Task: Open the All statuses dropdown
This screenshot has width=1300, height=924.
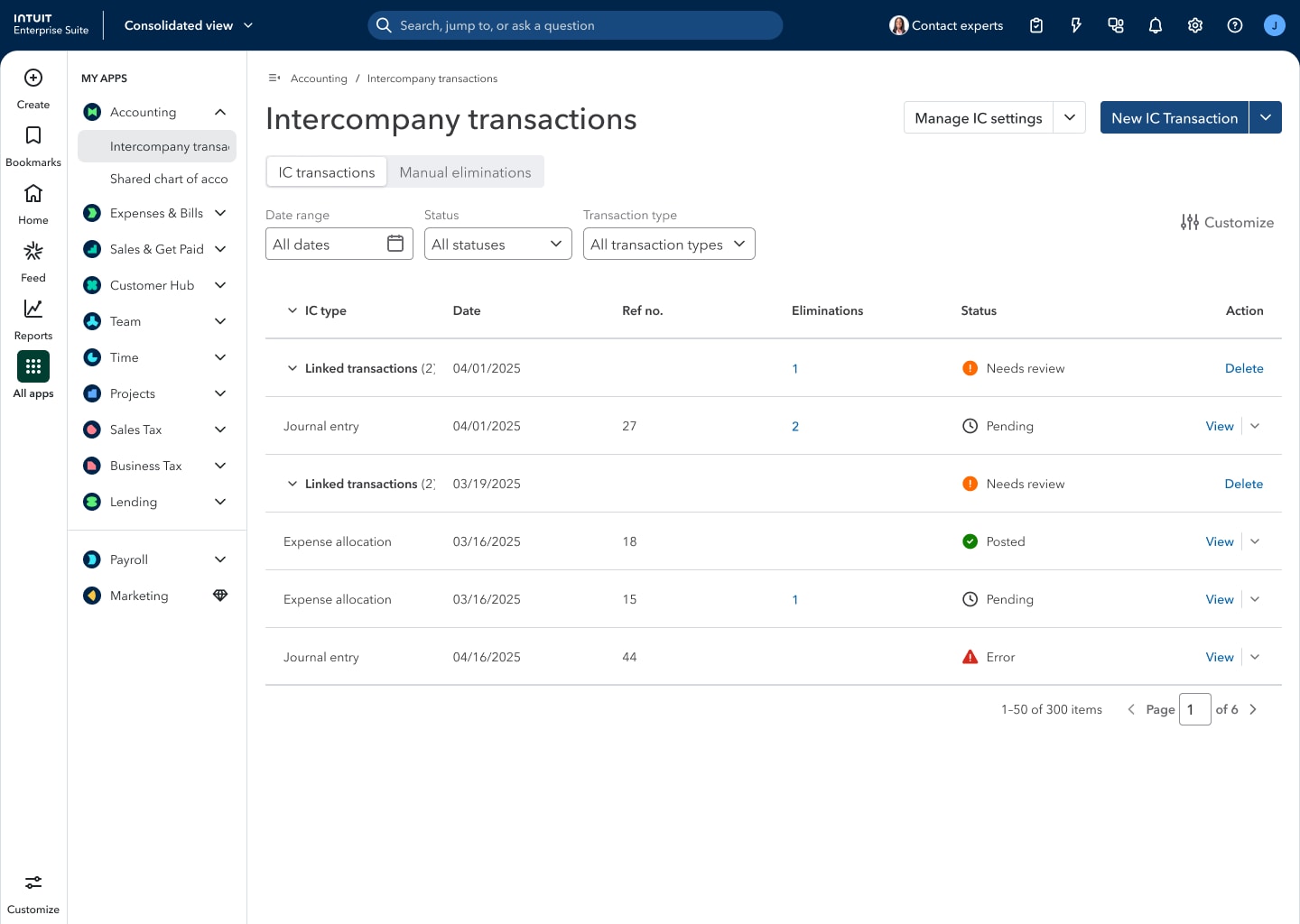Action: (x=498, y=244)
